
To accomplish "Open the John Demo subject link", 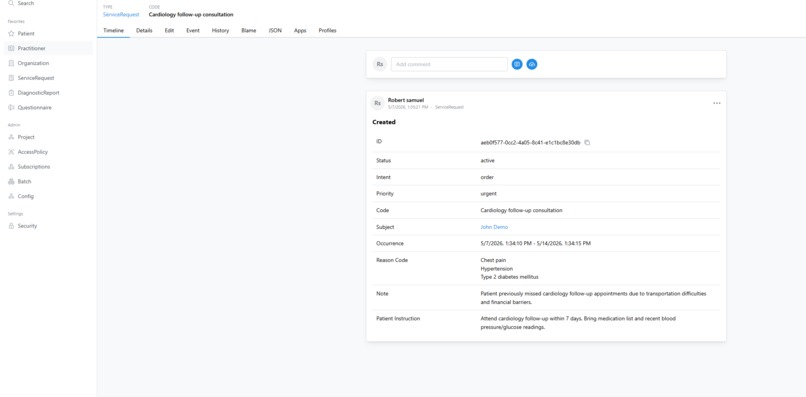I will [494, 227].
